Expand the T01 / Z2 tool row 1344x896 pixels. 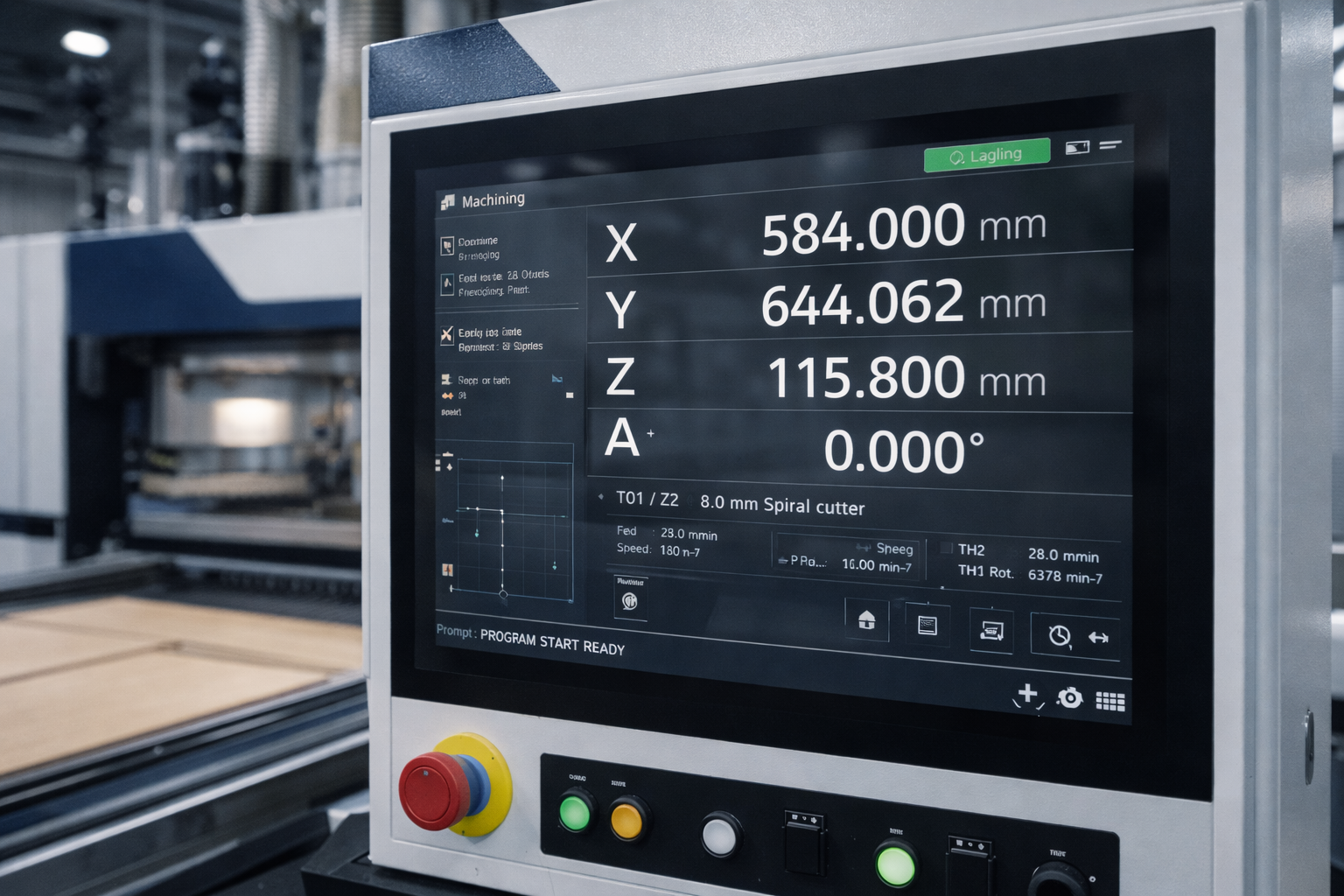click(647, 499)
